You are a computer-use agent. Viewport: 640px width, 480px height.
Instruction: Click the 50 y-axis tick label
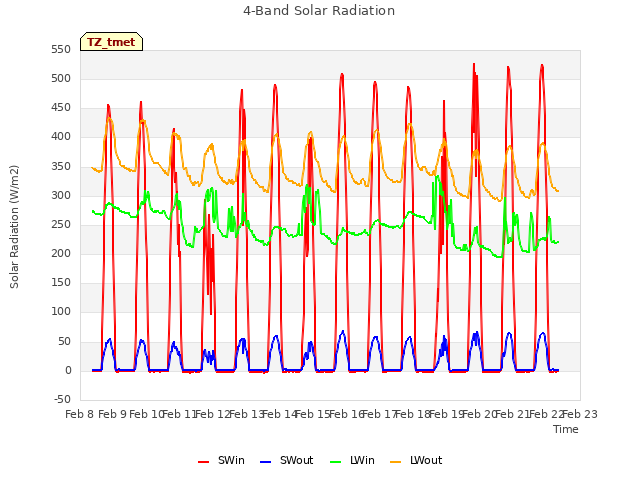[64, 341]
